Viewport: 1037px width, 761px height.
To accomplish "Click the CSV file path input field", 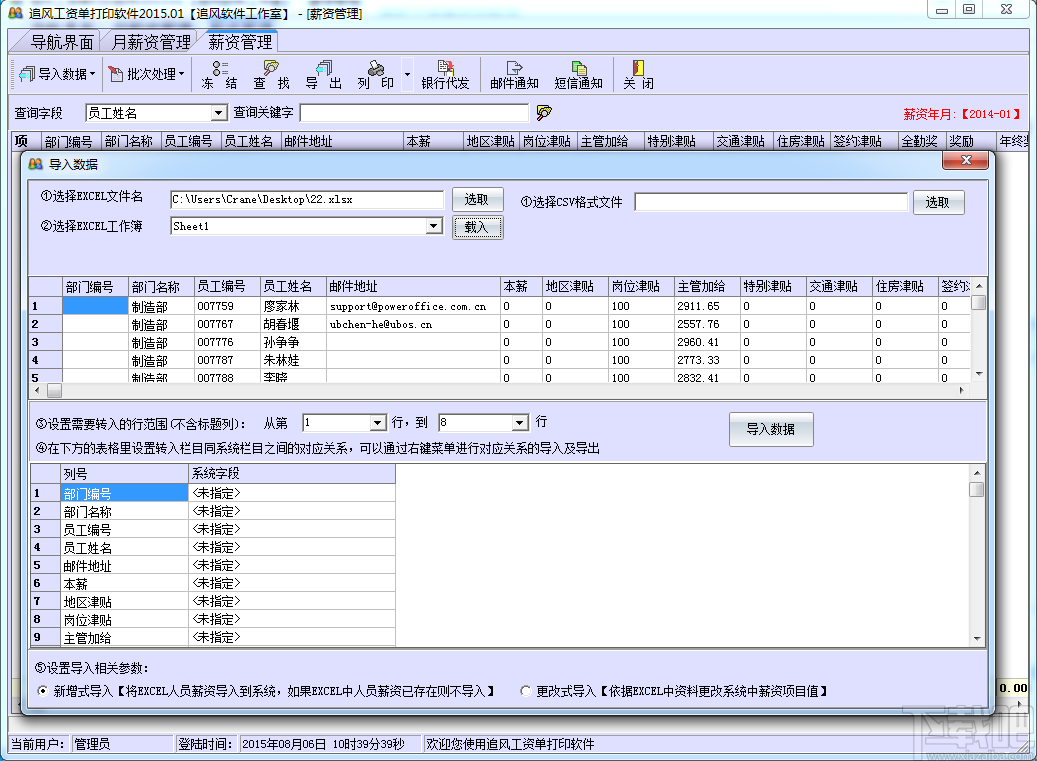I will pos(770,203).
